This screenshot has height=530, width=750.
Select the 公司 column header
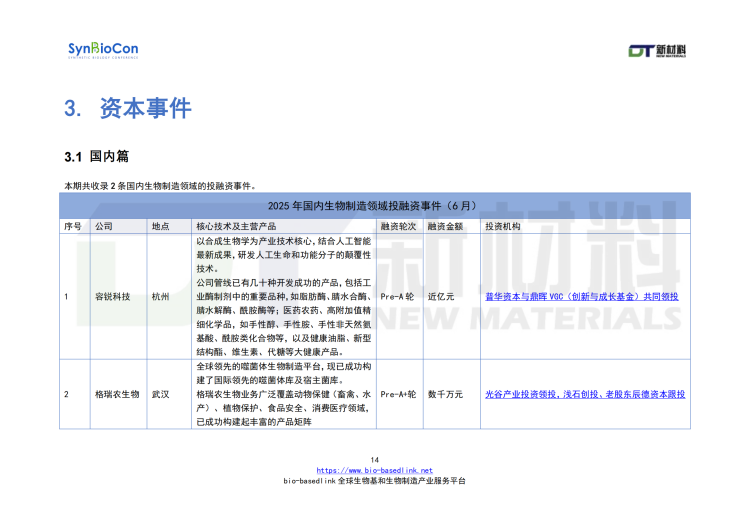pos(104,227)
